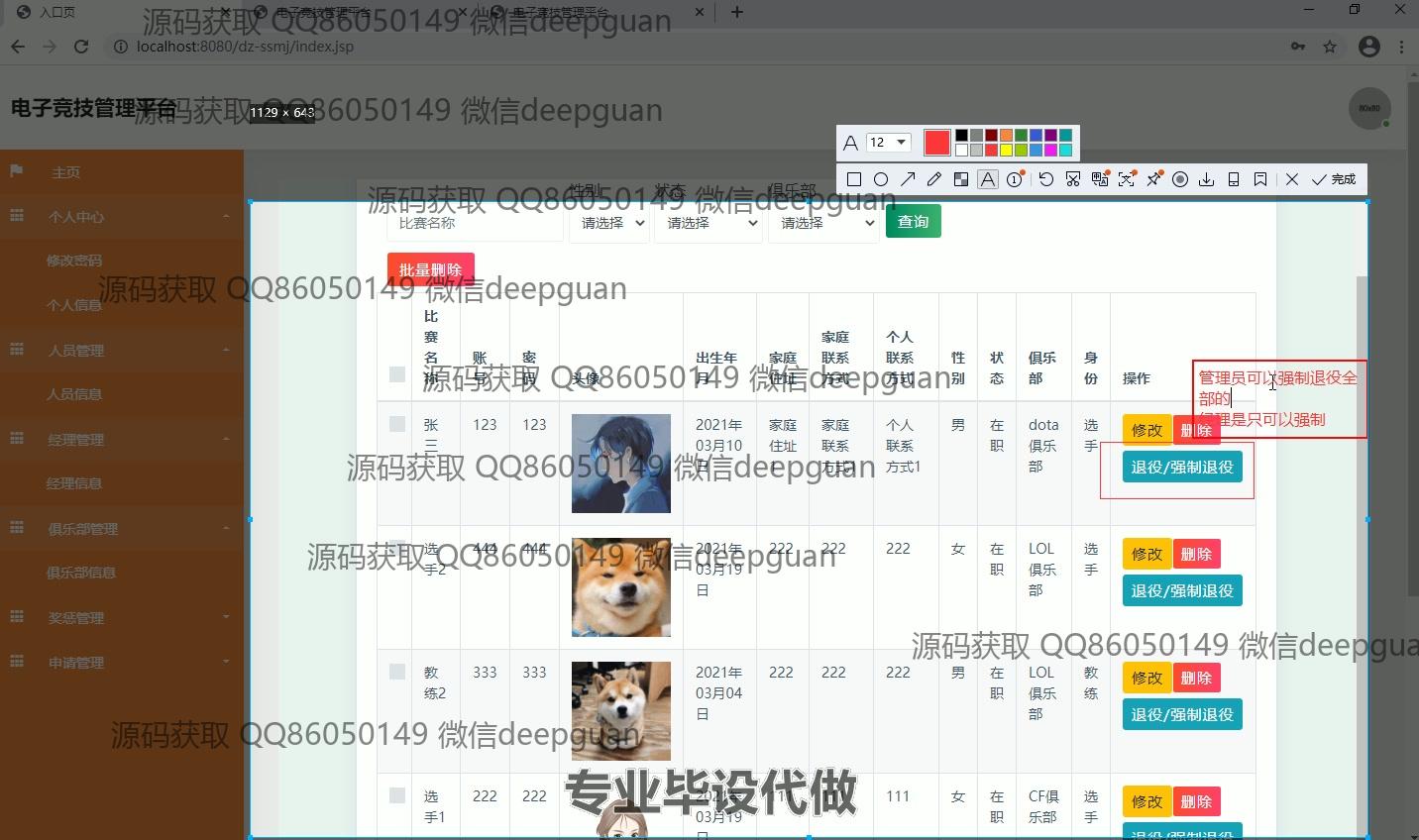Tick the checkbox on 张三's row
The image size is (1419, 840).
(x=396, y=423)
